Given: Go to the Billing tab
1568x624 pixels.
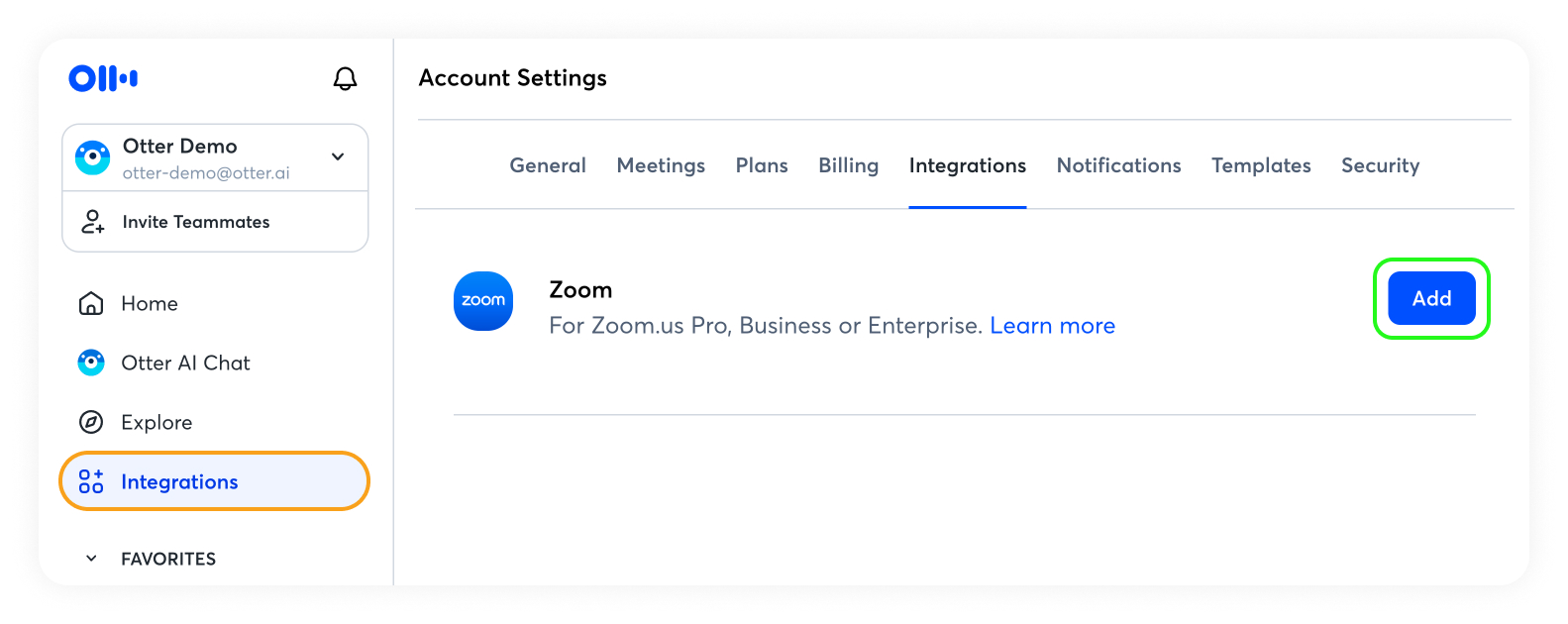Looking at the screenshot, I should (848, 165).
